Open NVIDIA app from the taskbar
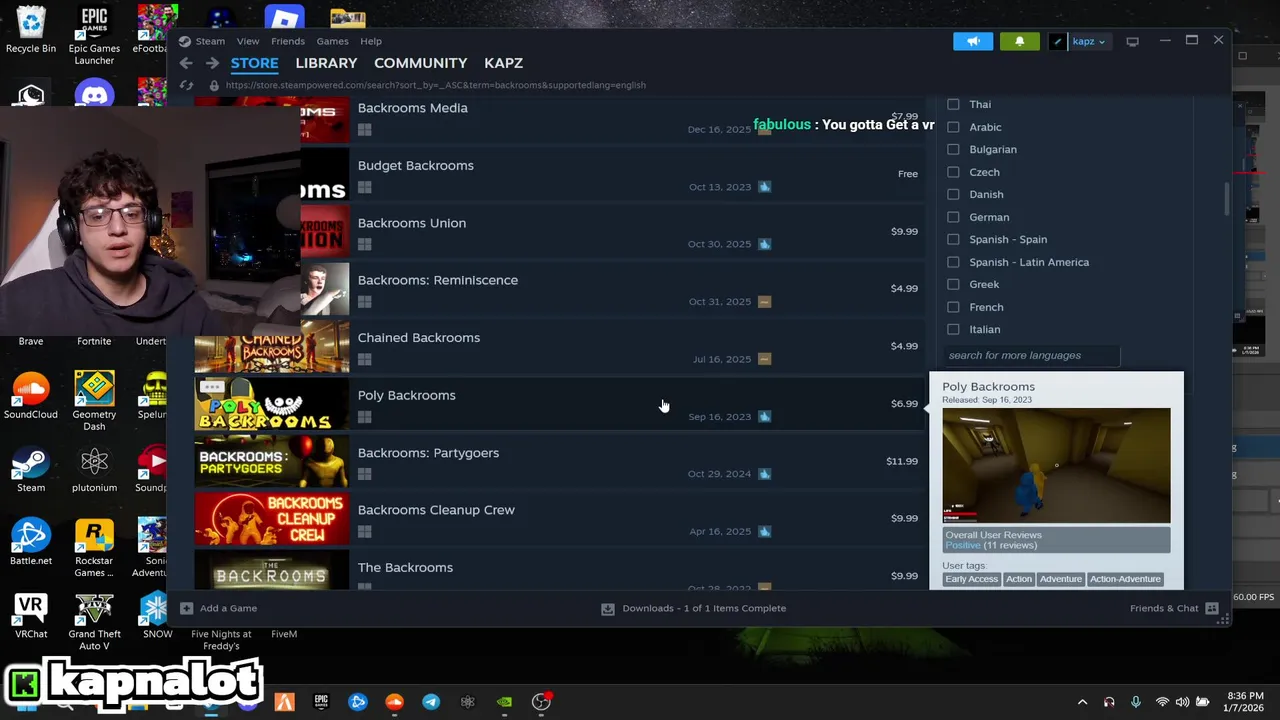Image resolution: width=1280 pixels, height=720 pixels. point(504,702)
